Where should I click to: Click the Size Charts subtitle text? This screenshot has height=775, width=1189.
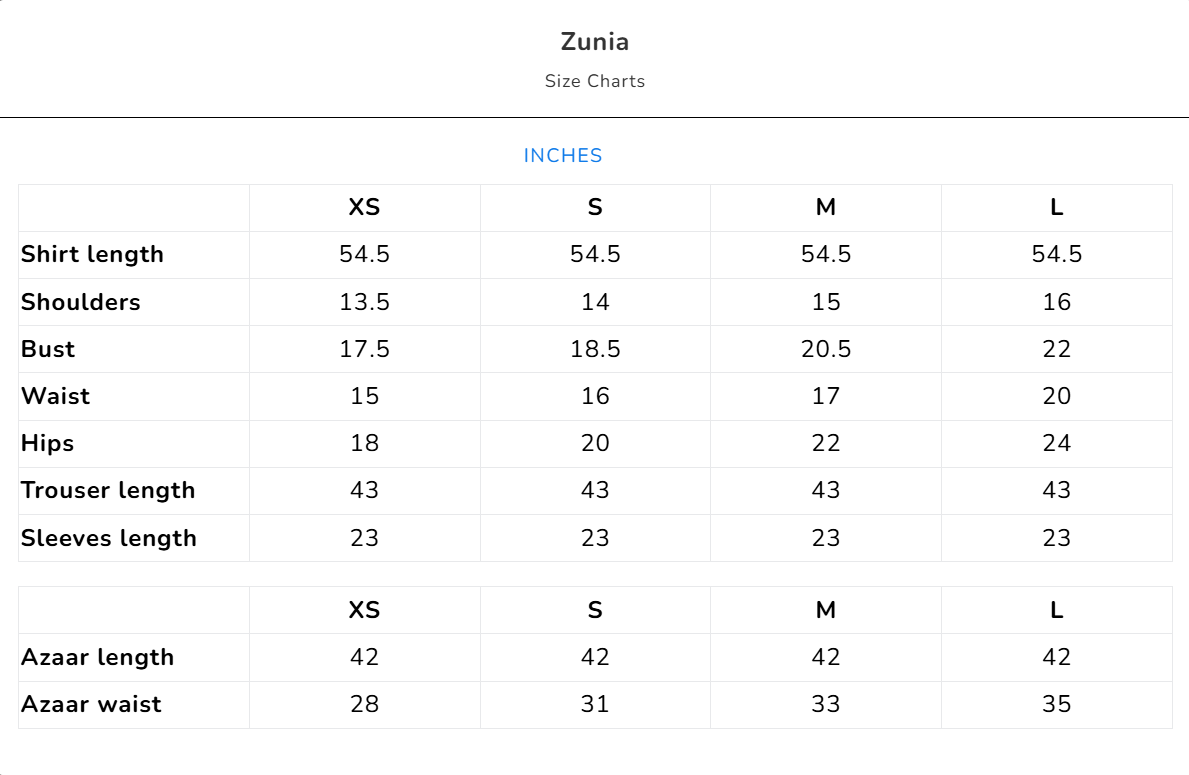(595, 82)
